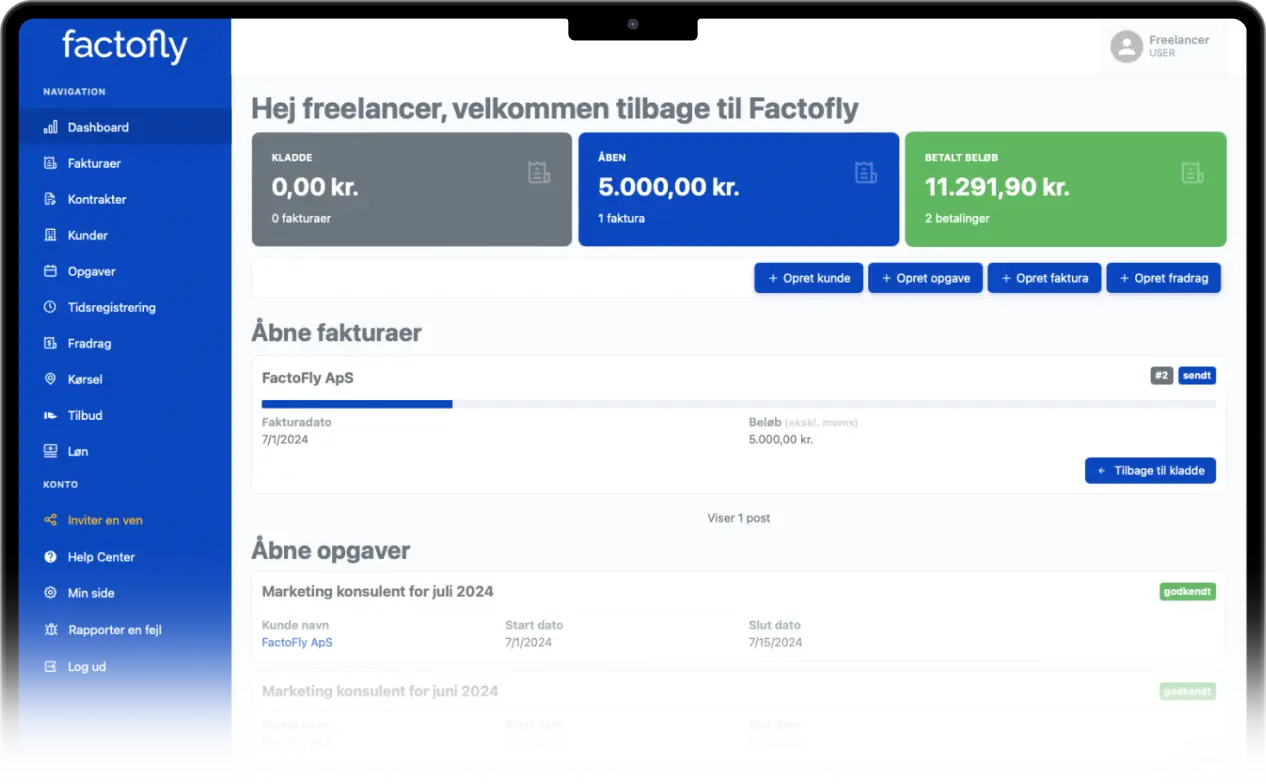Click the invoice icon on Betalt beløb card
This screenshot has width=1266, height=784.
pos(1192,173)
